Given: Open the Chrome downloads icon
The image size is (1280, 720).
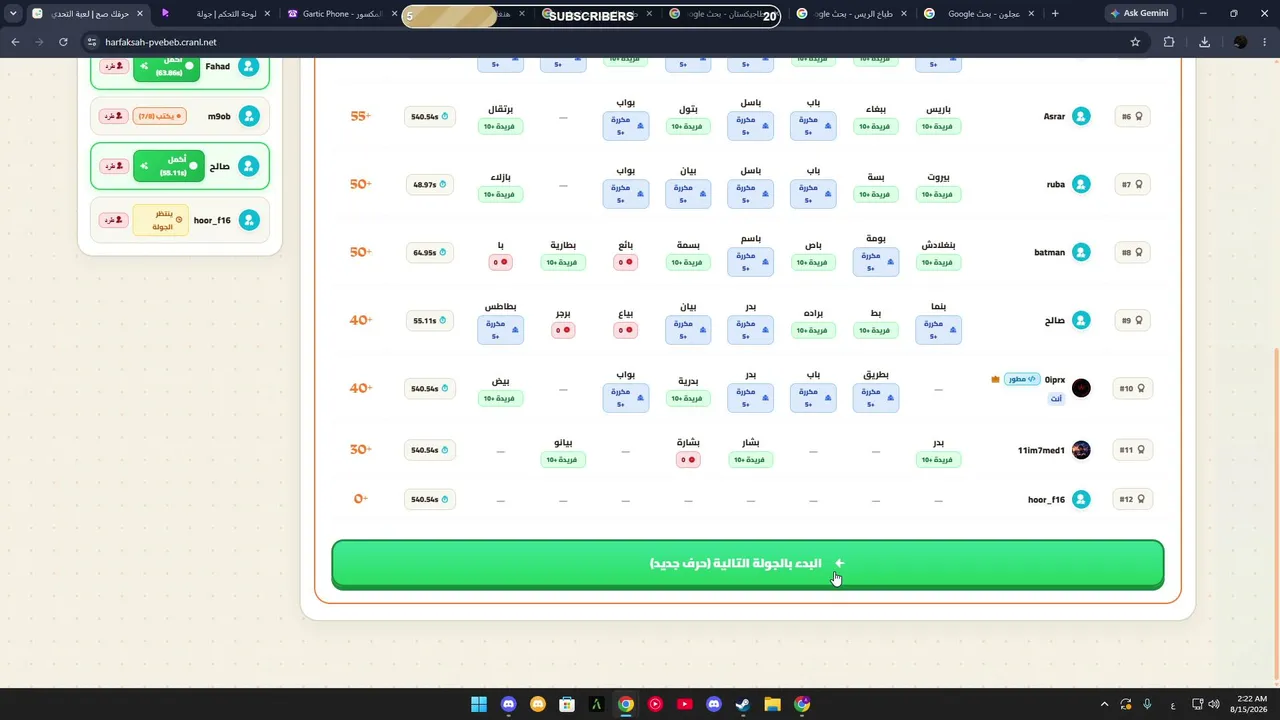Looking at the screenshot, I should point(1204,42).
